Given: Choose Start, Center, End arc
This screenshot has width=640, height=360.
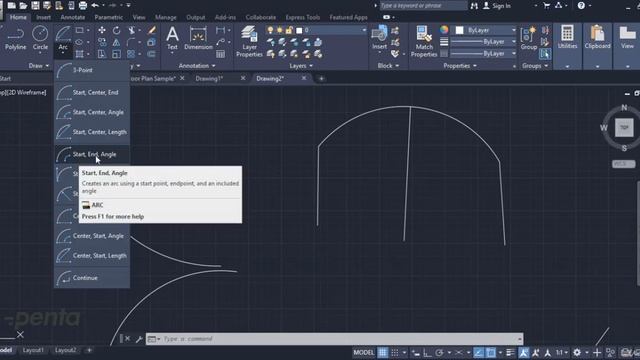Looking at the screenshot, I should pos(92,93).
